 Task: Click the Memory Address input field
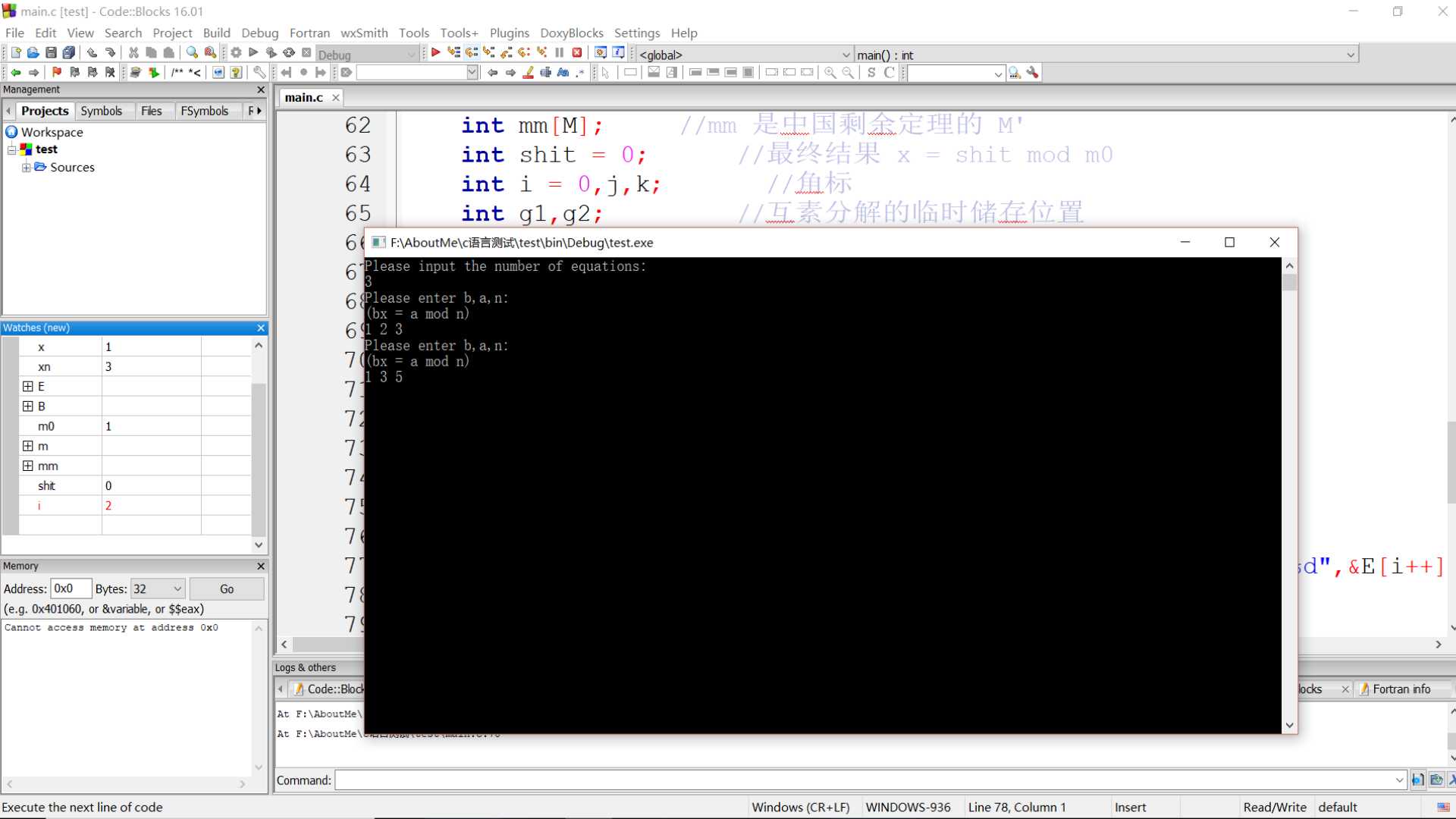click(x=71, y=588)
